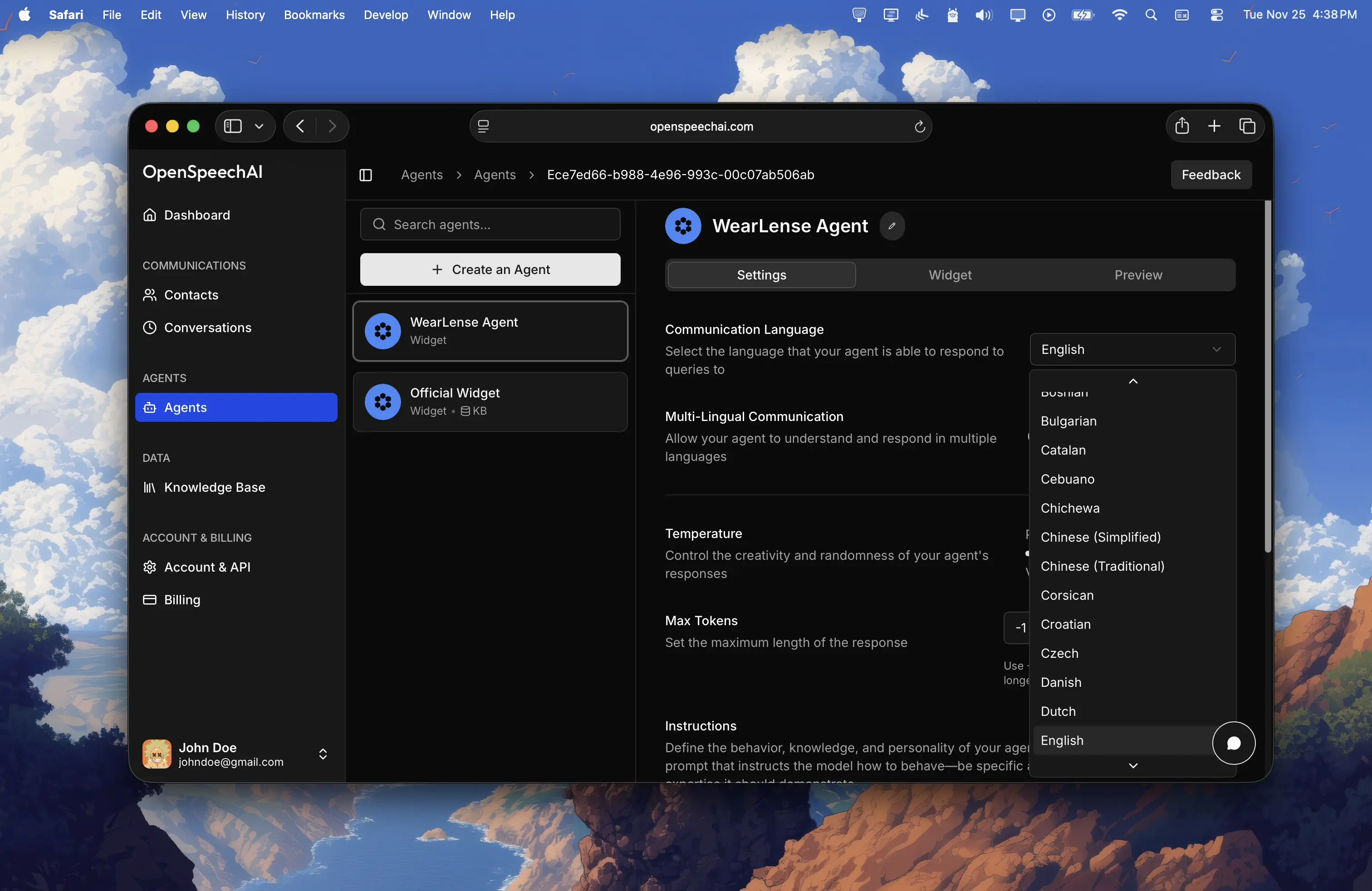
Task: Open the Safari History menu
Action: pos(245,15)
